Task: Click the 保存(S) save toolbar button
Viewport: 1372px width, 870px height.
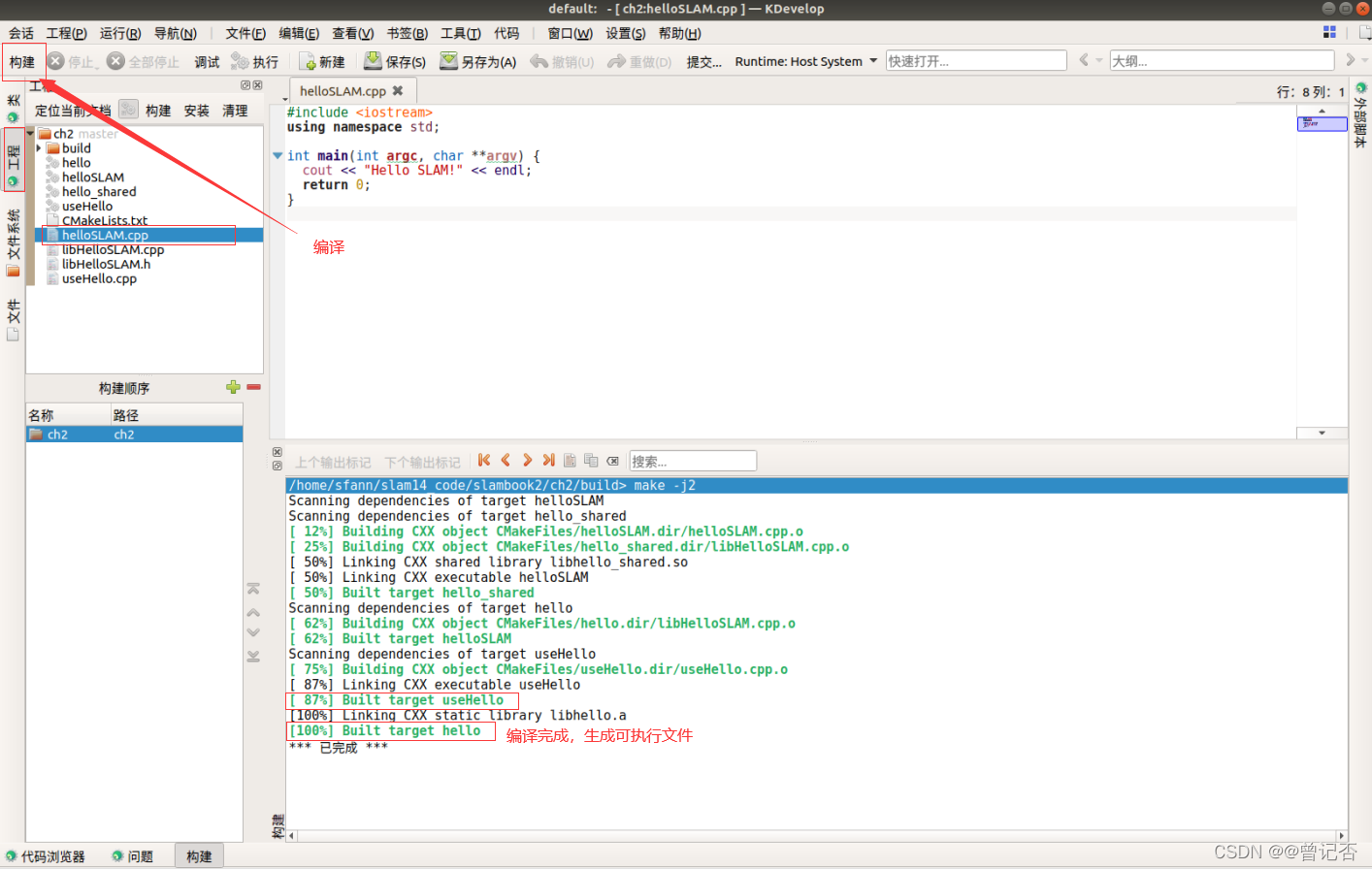Action: [395, 62]
